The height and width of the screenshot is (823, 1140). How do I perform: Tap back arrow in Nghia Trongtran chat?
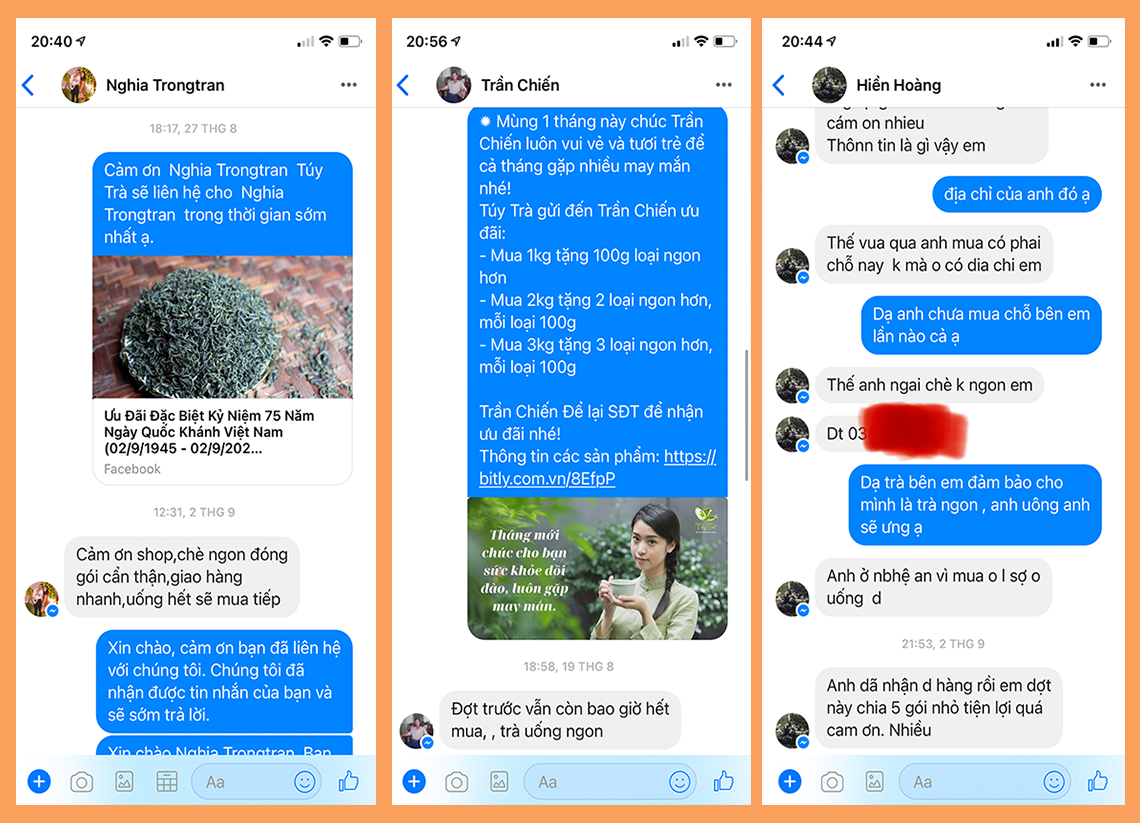click(x=28, y=85)
